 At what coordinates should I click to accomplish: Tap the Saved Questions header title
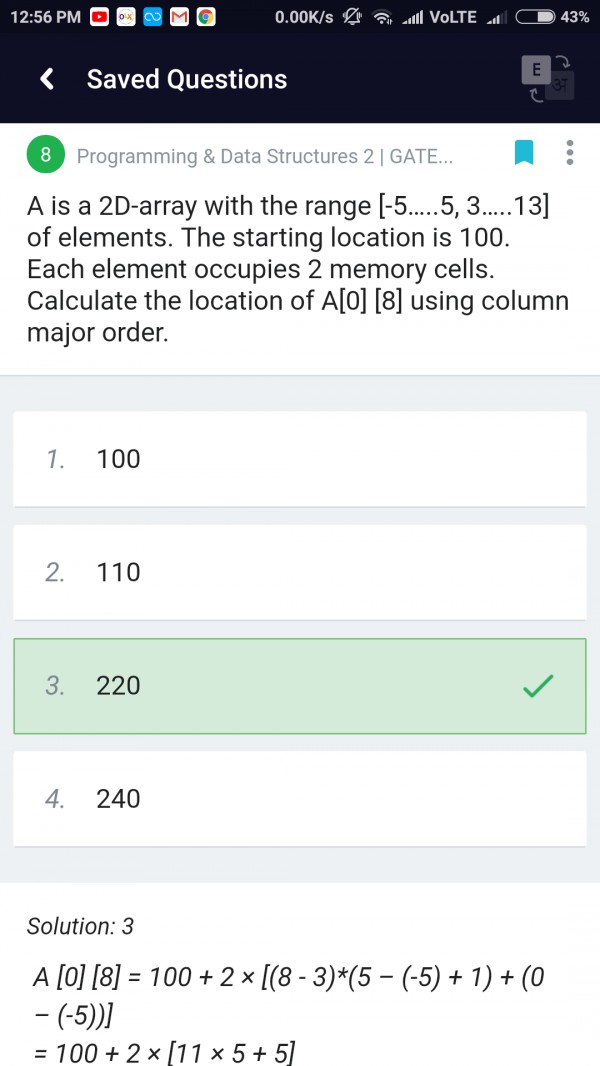(x=186, y=79)
